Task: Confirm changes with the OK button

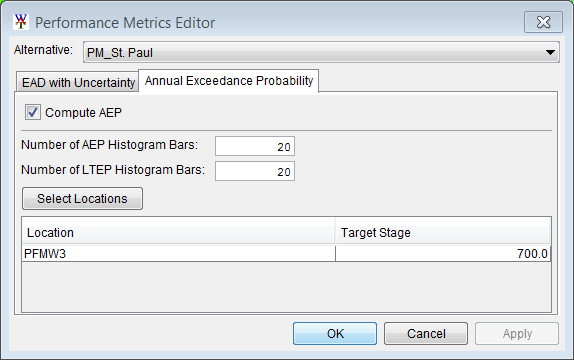Action: click(x=335, y=334)
